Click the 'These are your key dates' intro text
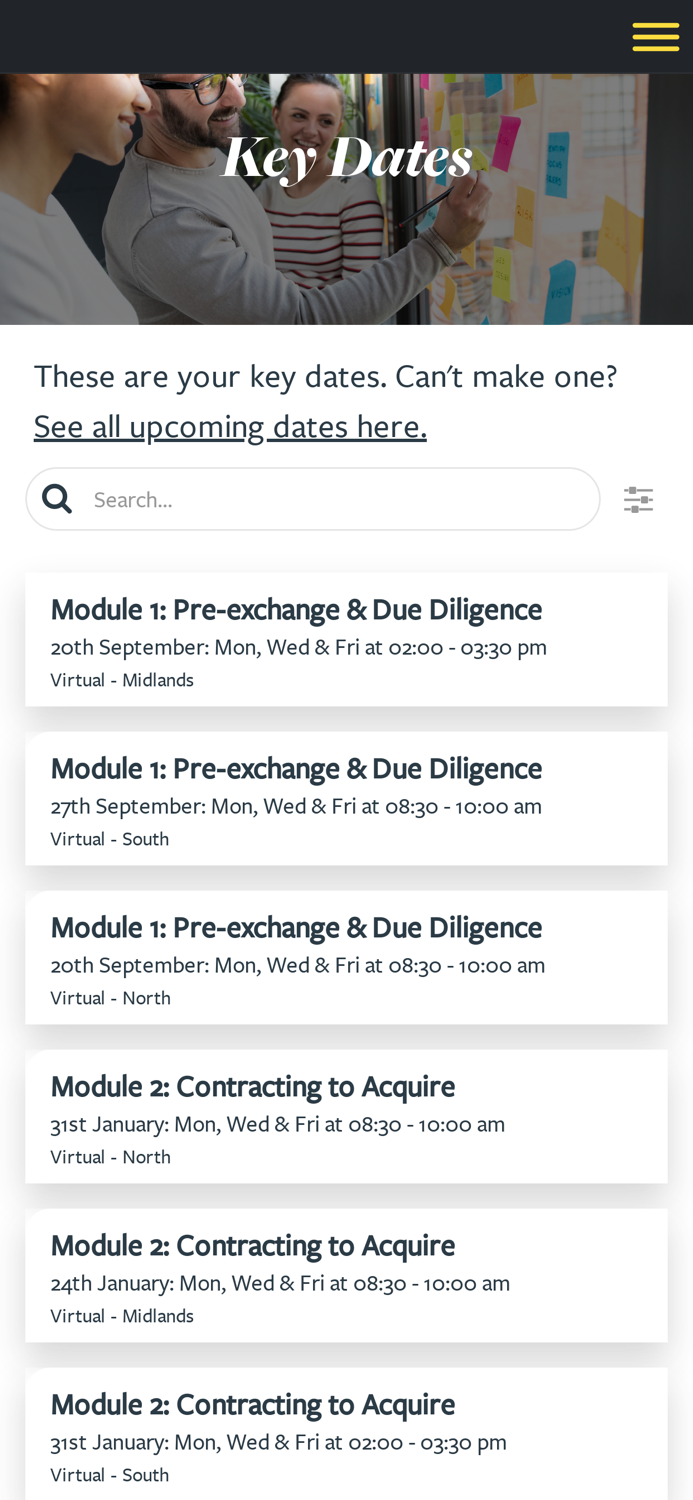 point(325,376)
